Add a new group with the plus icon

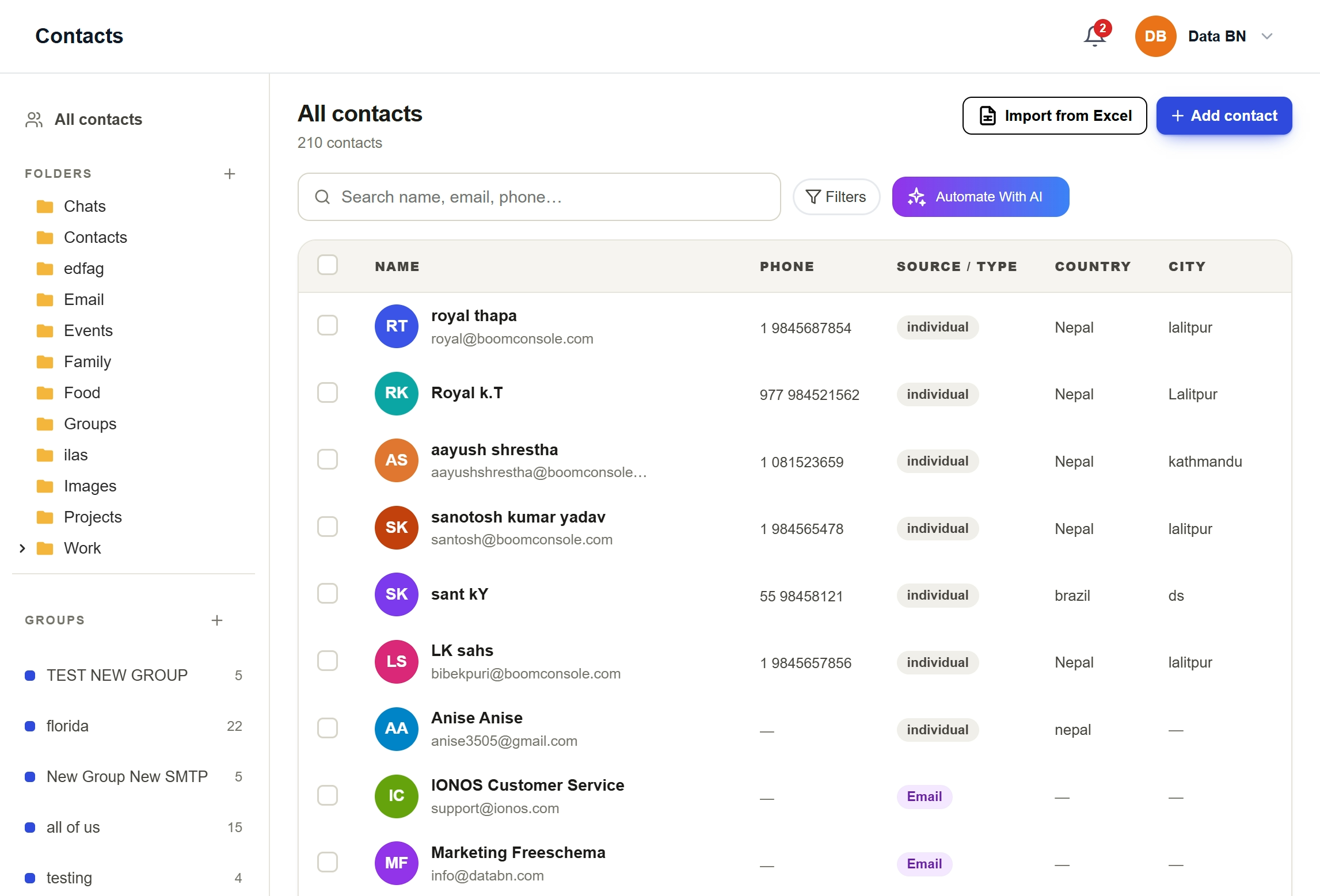click(217, 620)
